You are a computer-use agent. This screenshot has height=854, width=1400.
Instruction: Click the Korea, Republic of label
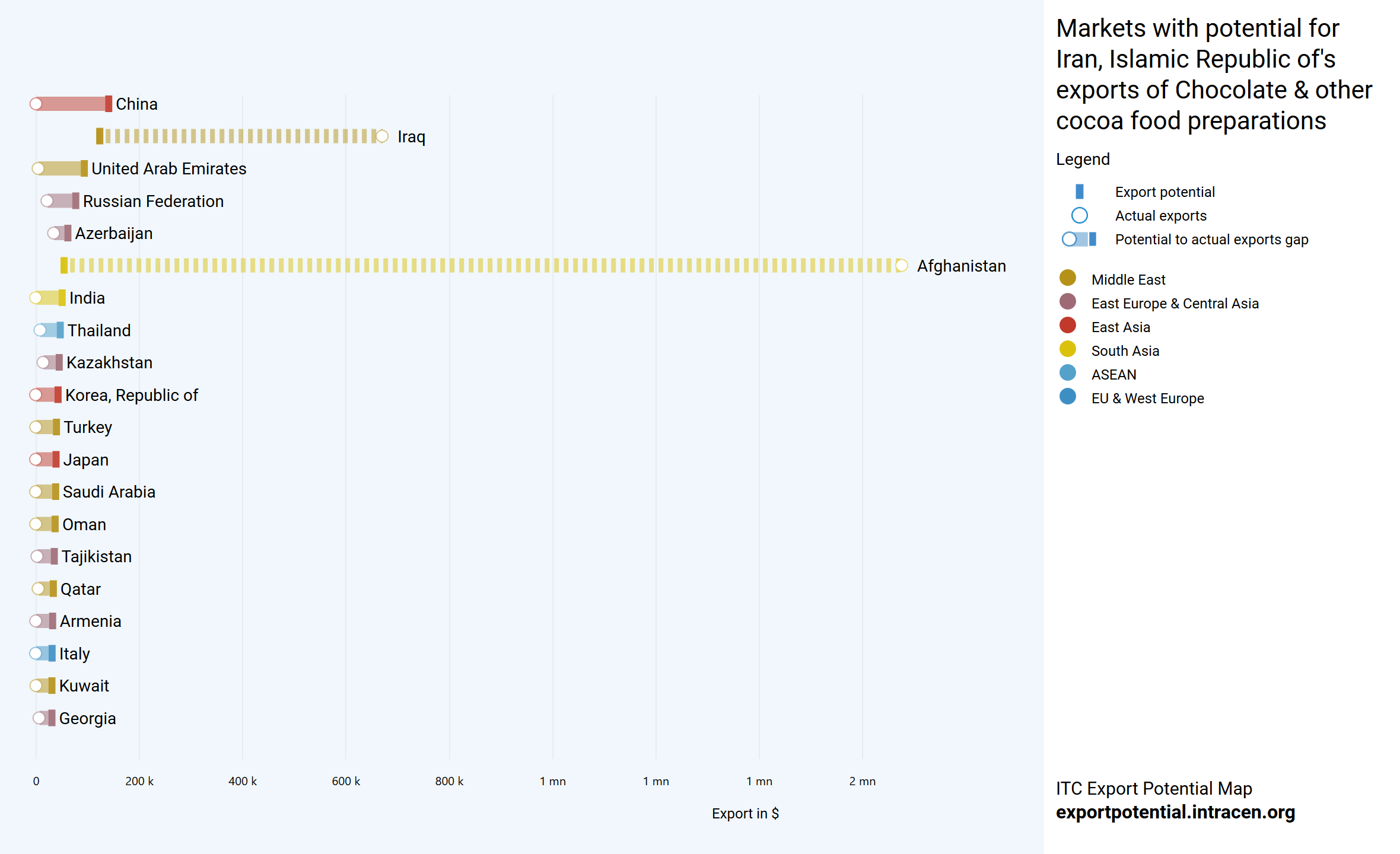[131, 395]
